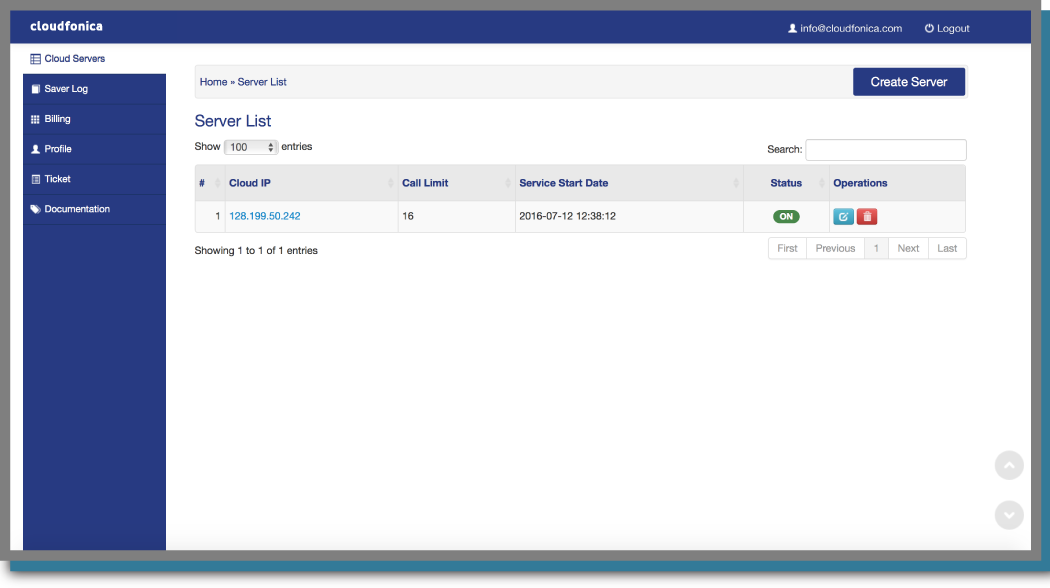The width and height of the screenshot is (1050, 588).
Task: Click the Server List page heading
Action: pos(232,121)
